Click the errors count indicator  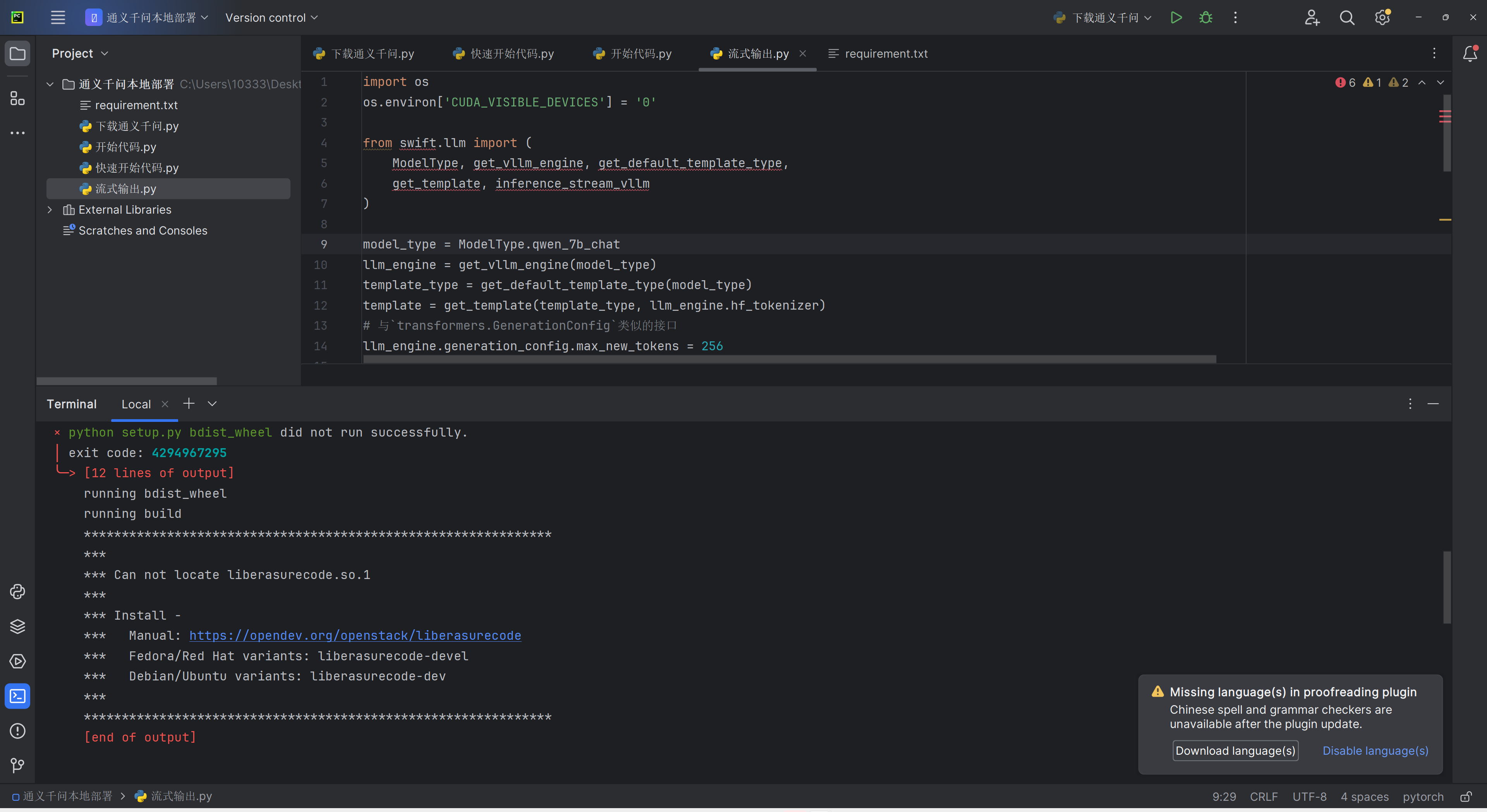(x=1345, y=82)
